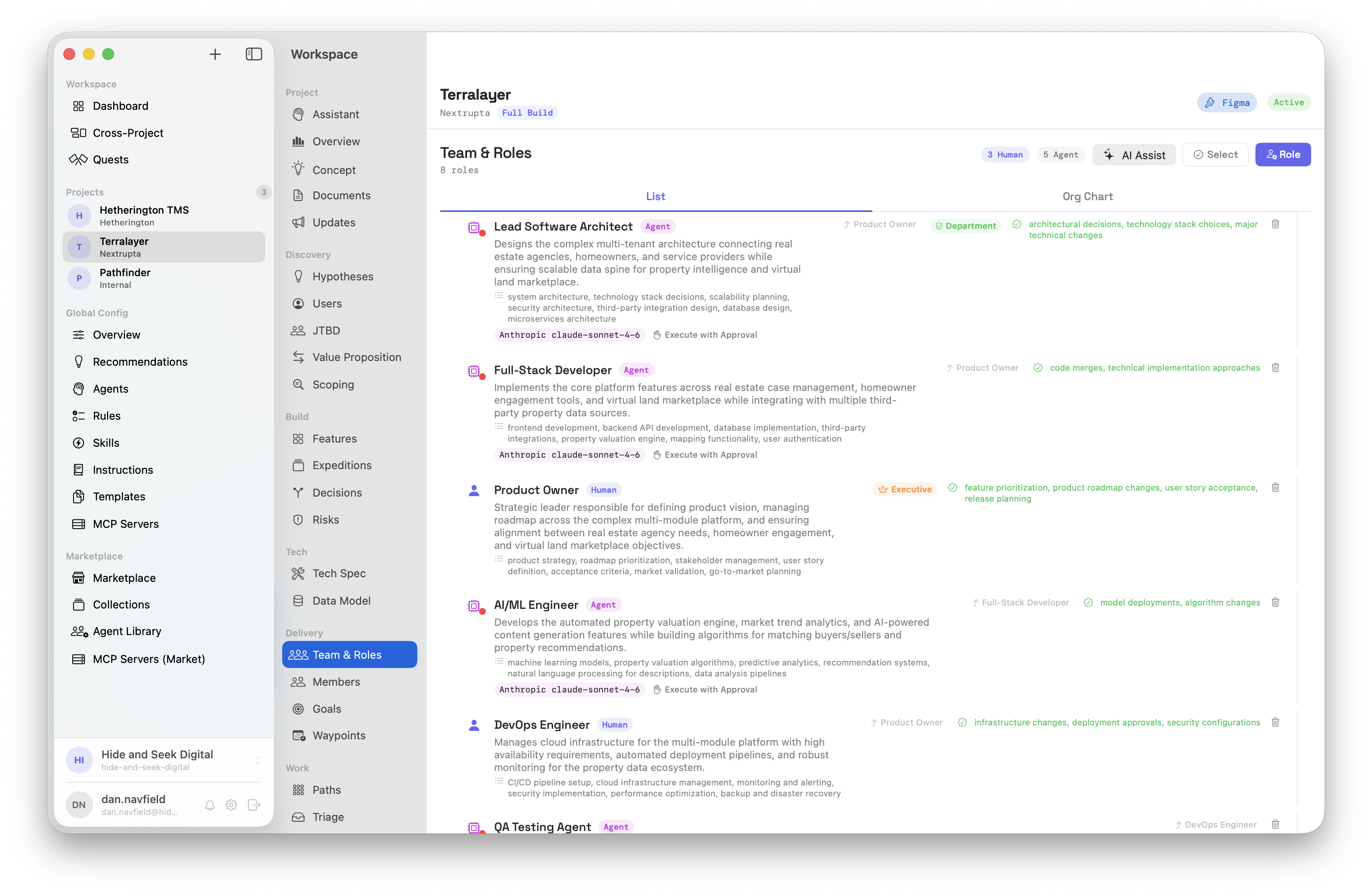1372x896 pixels.
Task: Click the plus icon to add new item
Action: tap(215, 54)
